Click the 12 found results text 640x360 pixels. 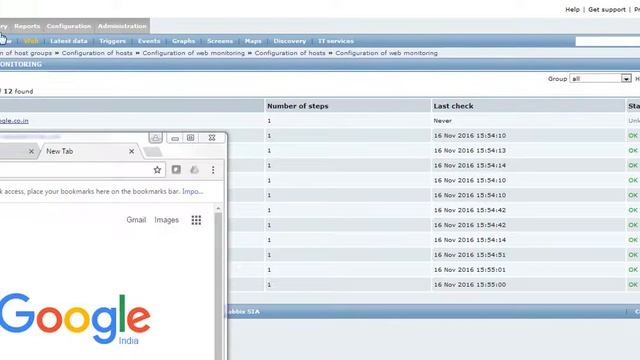pyautogui.click(x=18, y=91)
